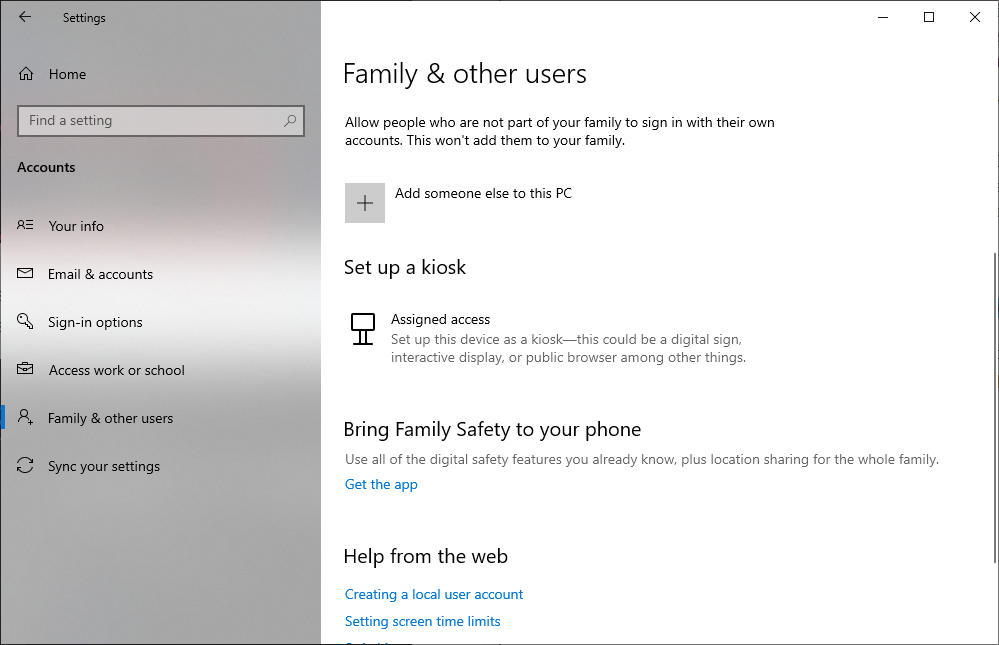
Task: Click the Sign-in options key icon
Action: click(25, 322)
